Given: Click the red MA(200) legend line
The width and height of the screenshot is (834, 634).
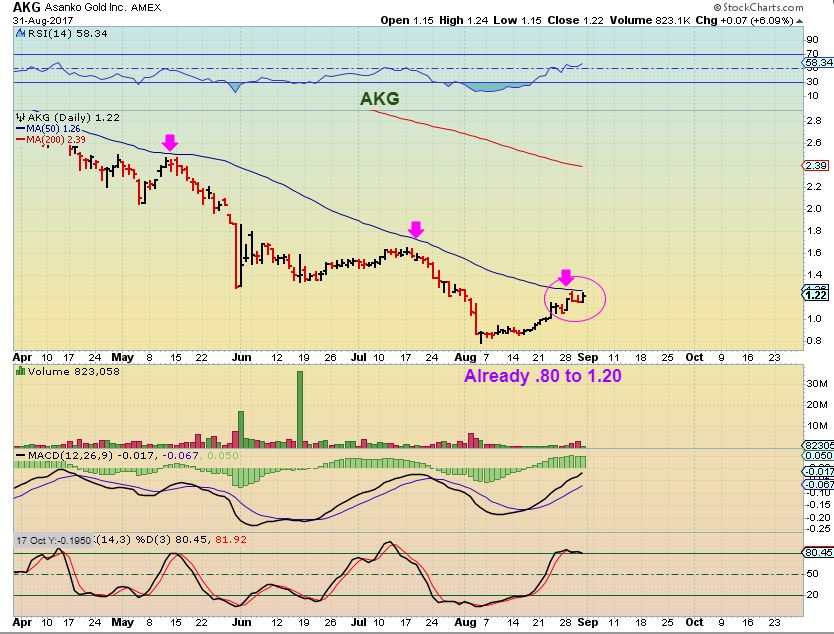Looking at the screenshot, I should 21,140.
